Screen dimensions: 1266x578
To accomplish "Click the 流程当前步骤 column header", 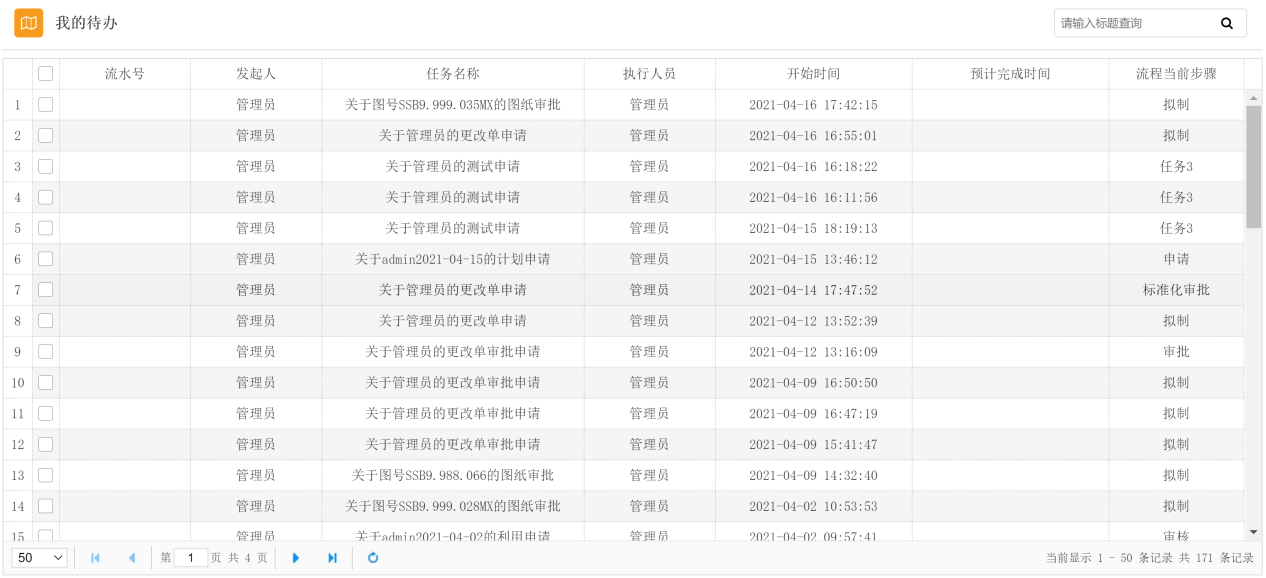I will pyautogui.click(x=1176, y=74).
